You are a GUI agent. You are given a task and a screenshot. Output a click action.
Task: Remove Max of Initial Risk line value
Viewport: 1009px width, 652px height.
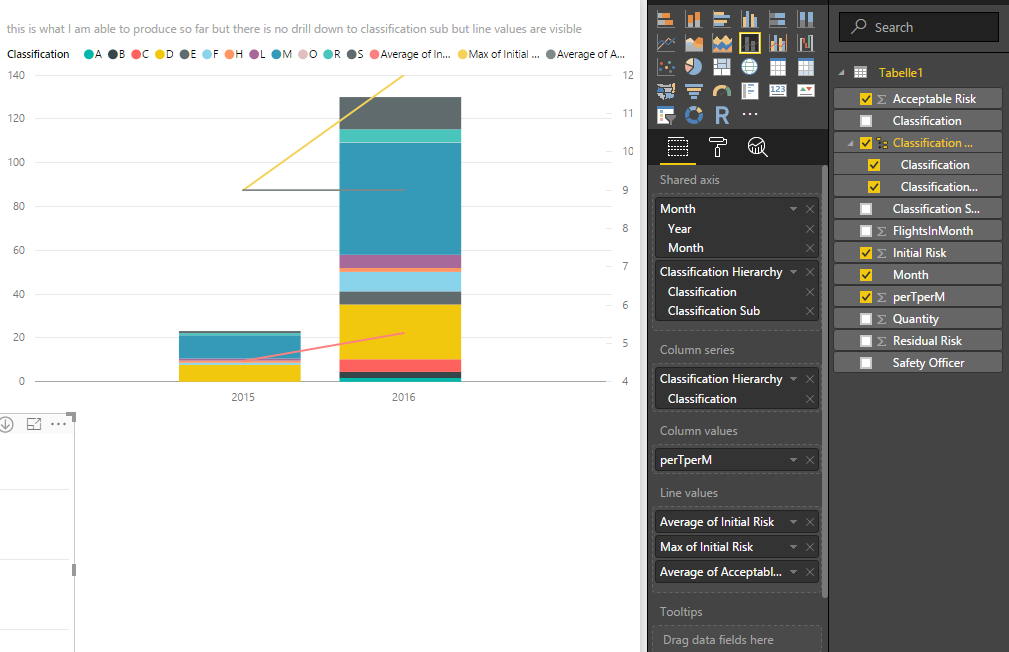pyautogui.click(x=810, y=546)
